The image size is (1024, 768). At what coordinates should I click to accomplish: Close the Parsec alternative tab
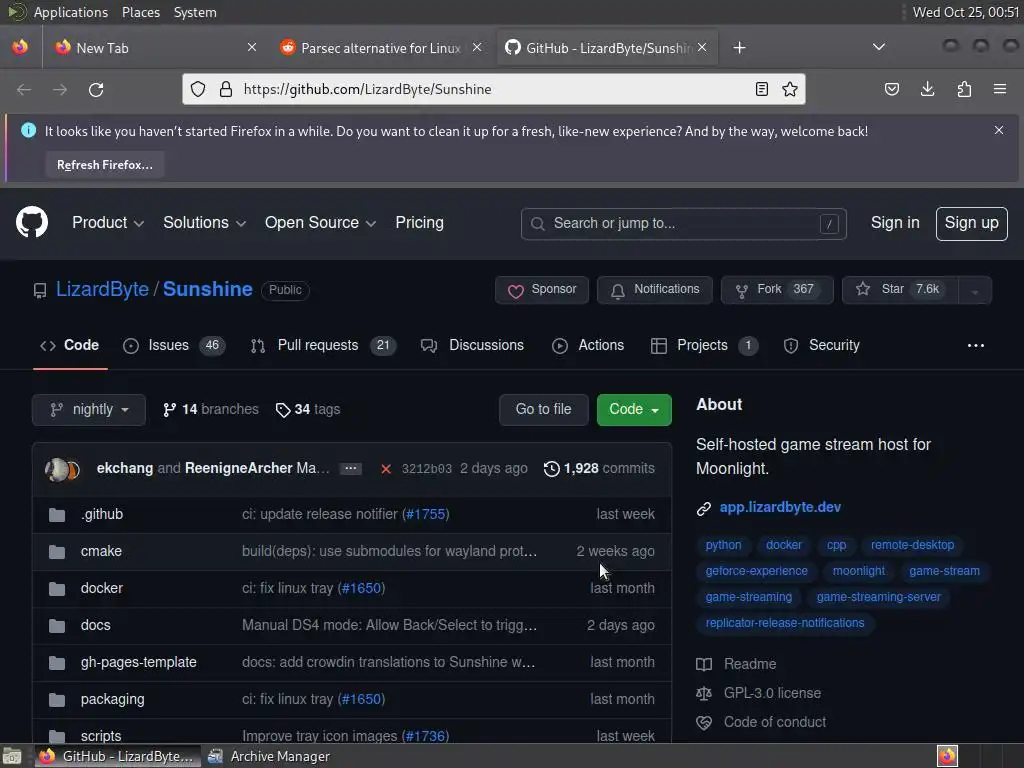477,48
